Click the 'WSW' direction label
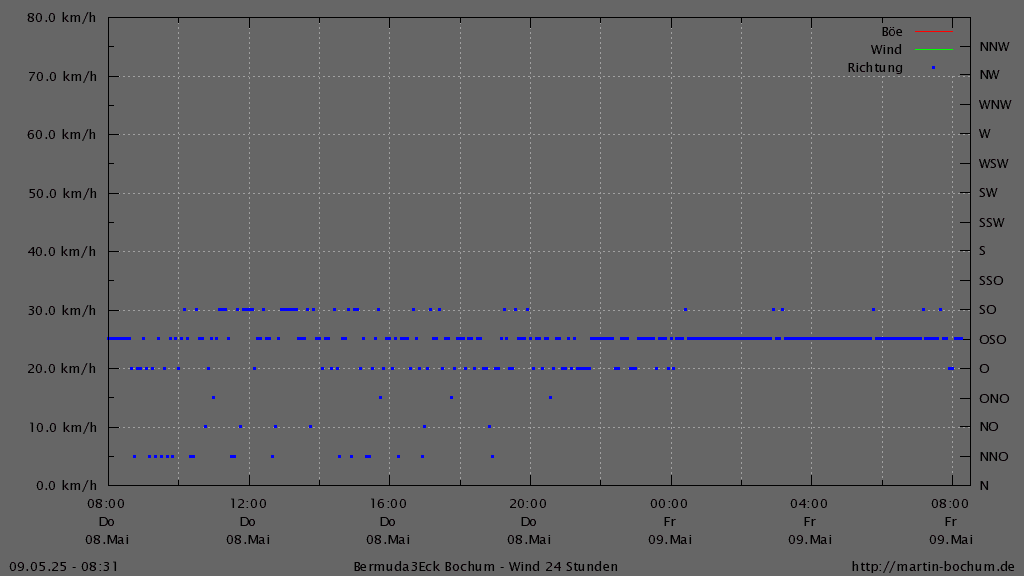 [x=993, y=164]
